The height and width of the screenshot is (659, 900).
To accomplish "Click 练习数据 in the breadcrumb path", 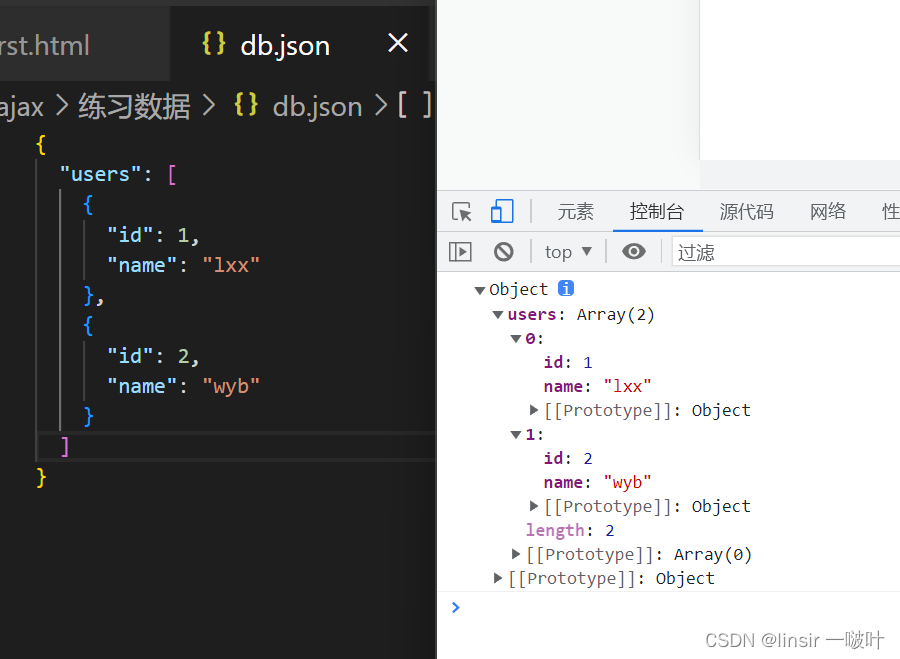I will 134,105.
